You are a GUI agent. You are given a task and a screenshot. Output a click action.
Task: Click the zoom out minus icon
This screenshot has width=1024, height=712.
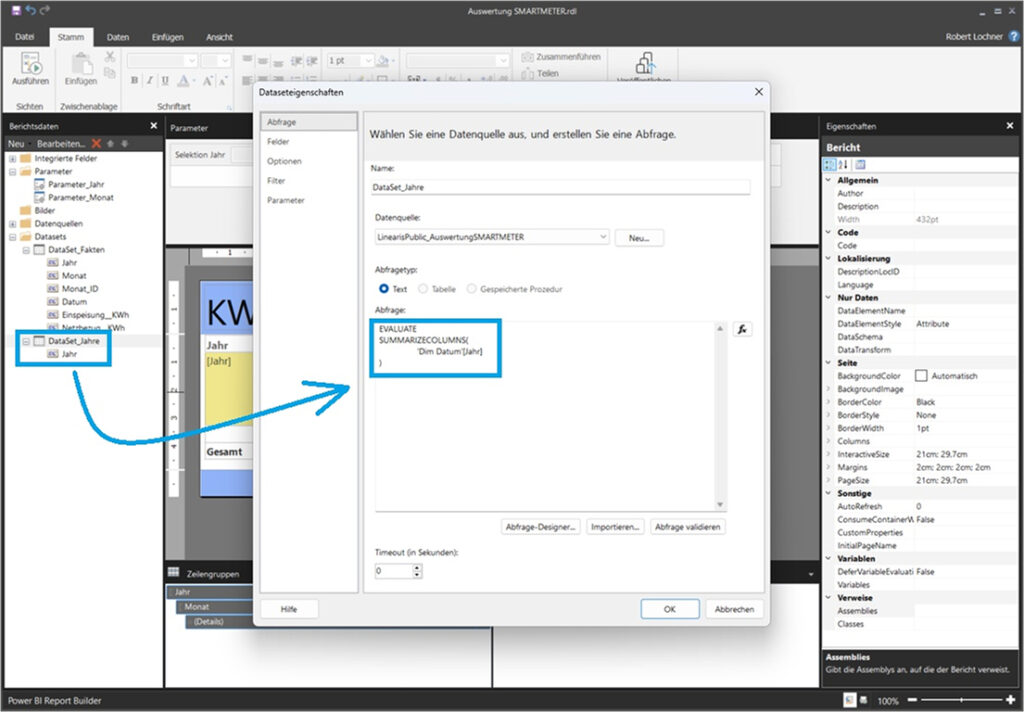point(912,700)
